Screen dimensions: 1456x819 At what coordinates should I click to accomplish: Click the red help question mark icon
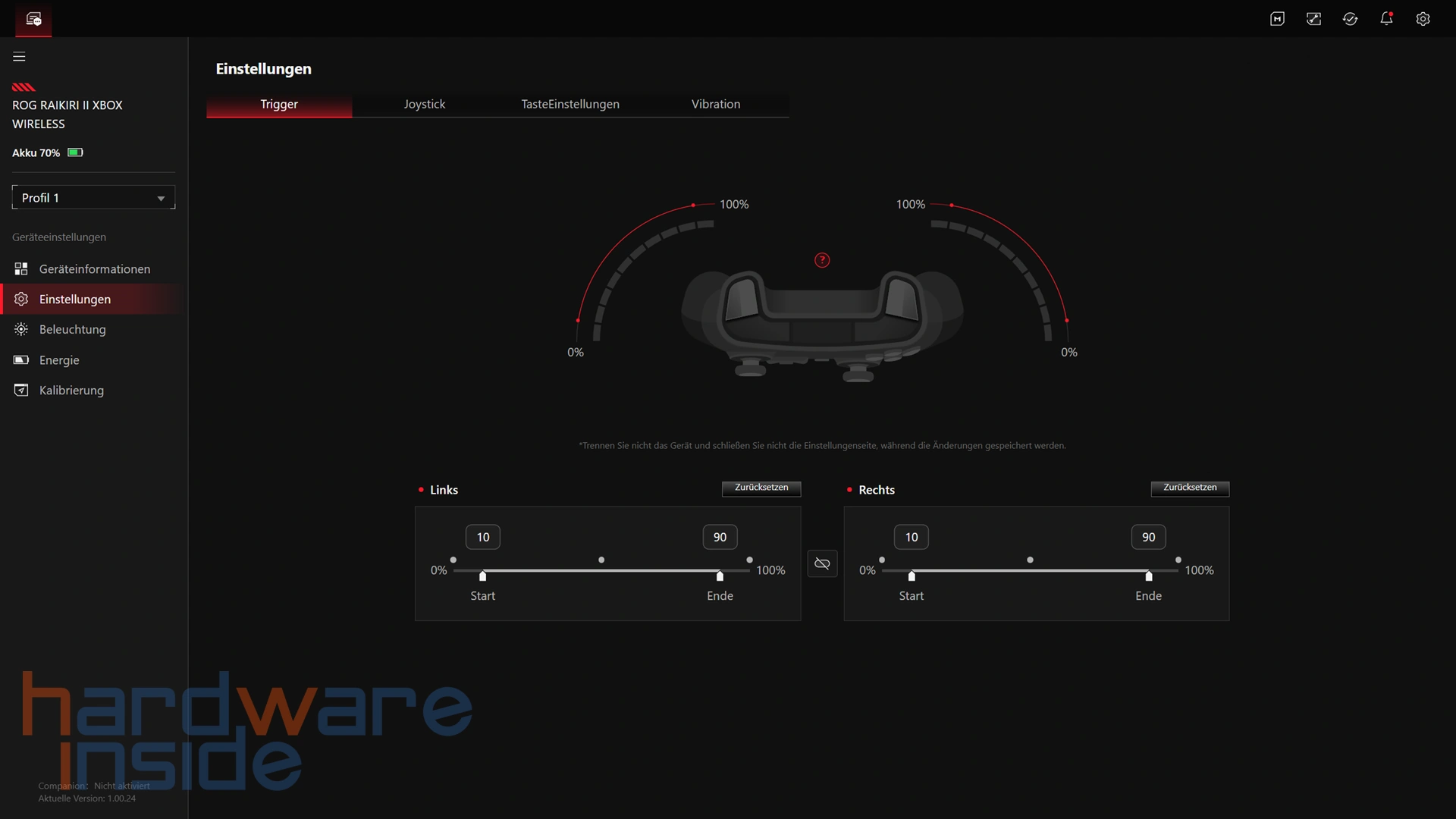(822, 260)
